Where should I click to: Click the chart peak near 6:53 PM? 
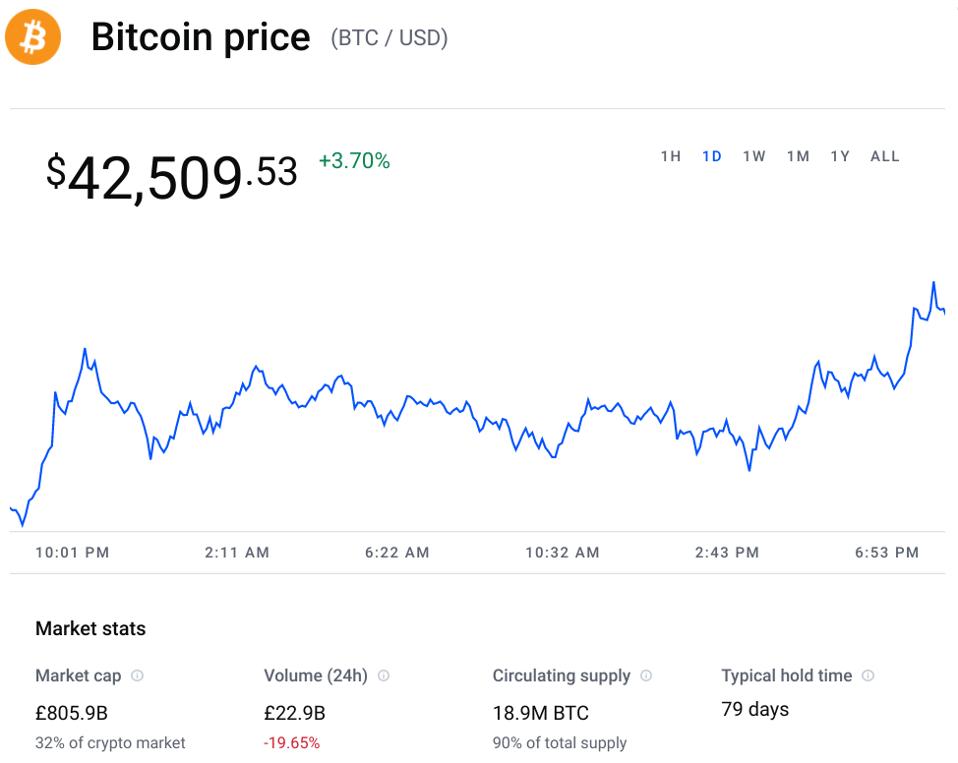point(934,283)
